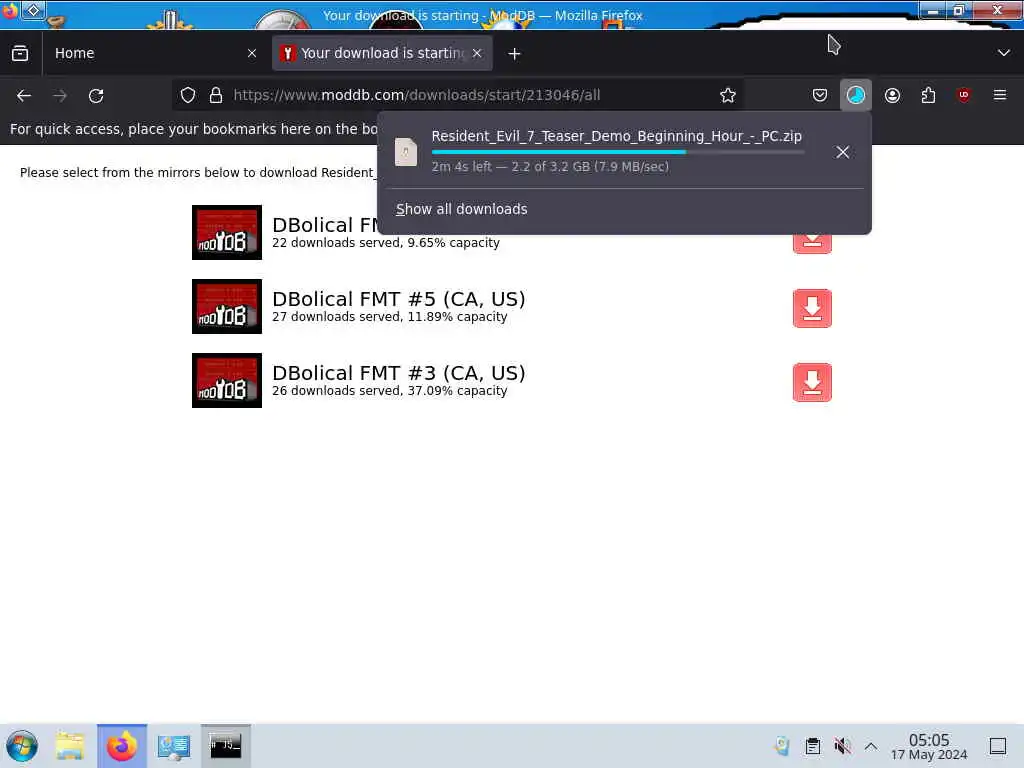
Task: Click the tray icon left of clipboard
Action: (x=782, y=746)
